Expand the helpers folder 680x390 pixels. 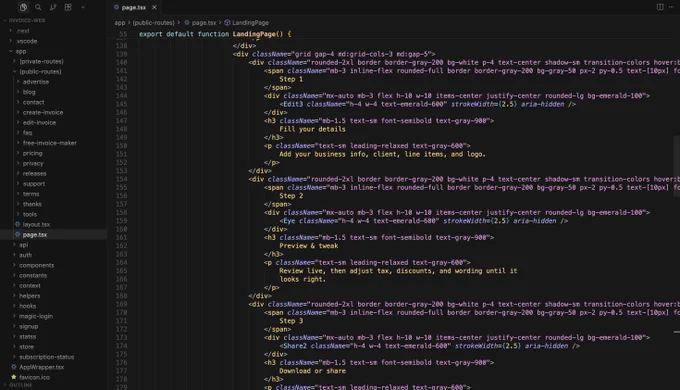pos(29,296)
